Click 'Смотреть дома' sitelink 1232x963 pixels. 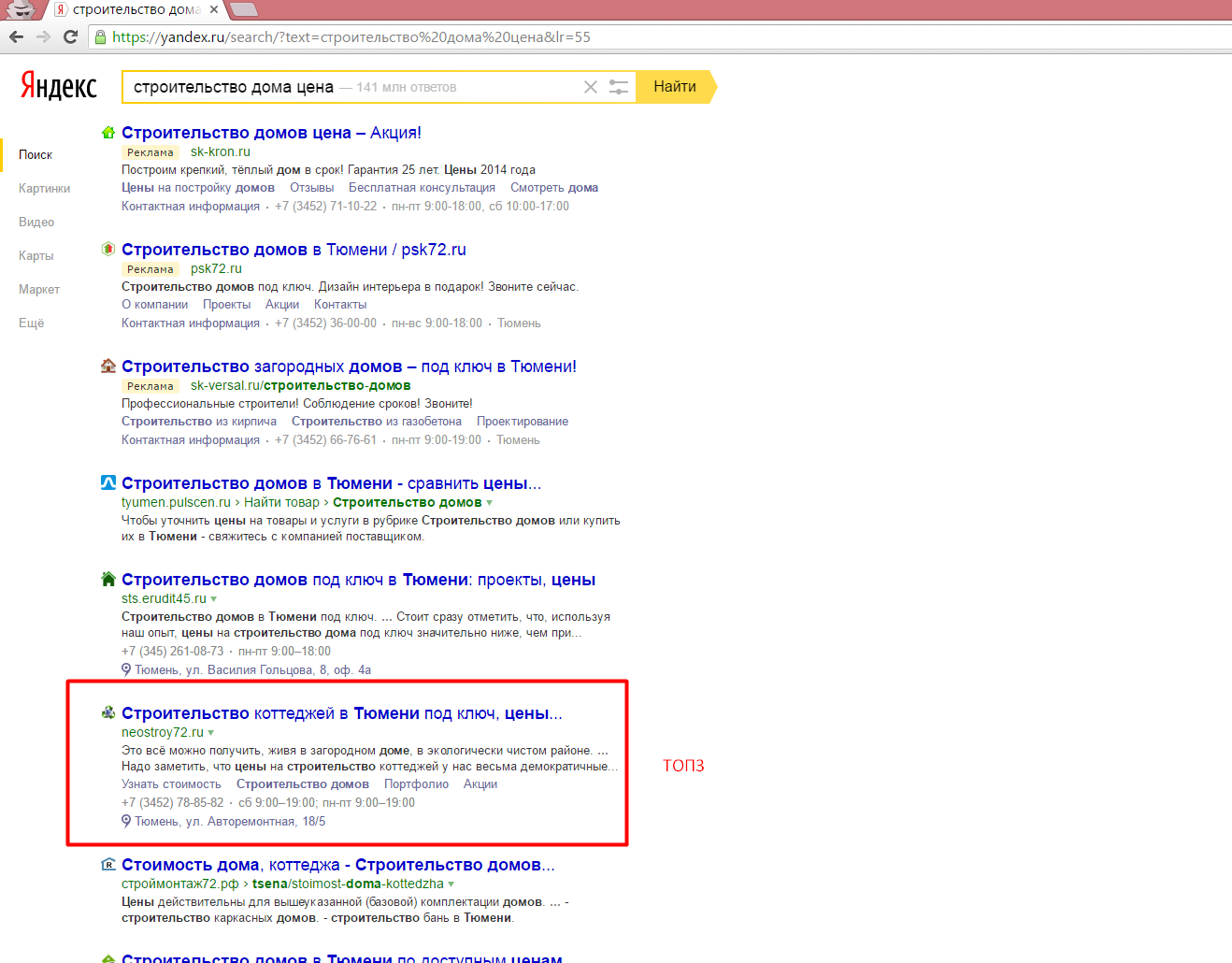554,188
